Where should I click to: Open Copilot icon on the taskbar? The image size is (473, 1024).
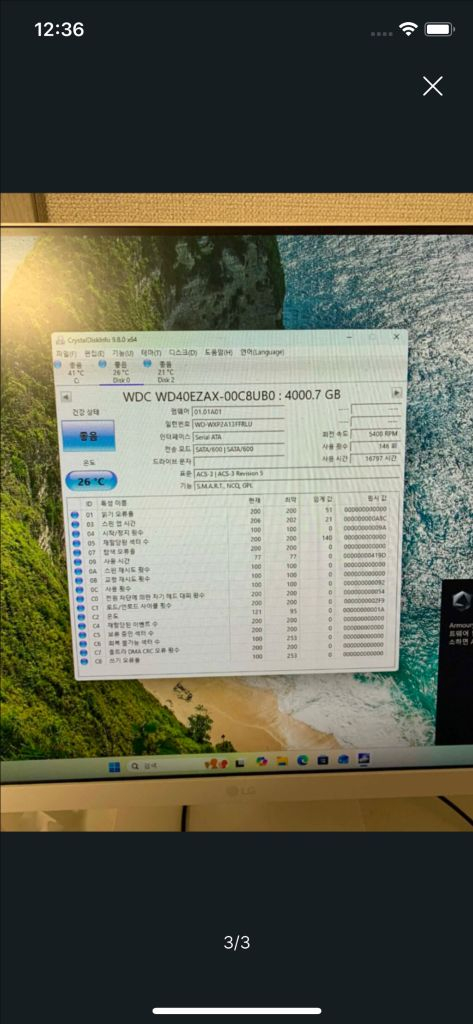point(262,761)
